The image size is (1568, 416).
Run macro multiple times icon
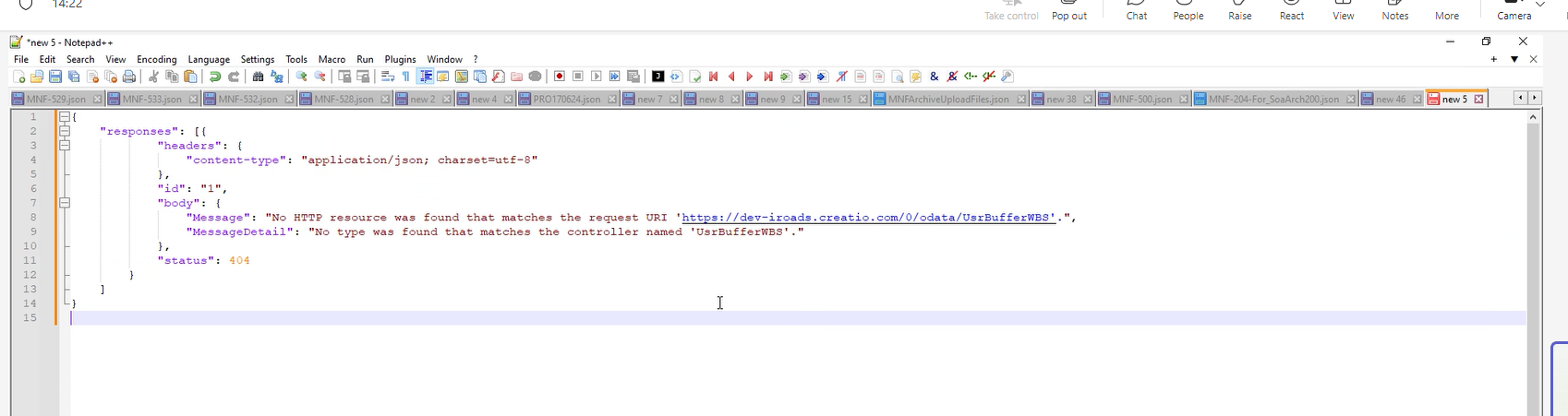[x=615, y=77]
